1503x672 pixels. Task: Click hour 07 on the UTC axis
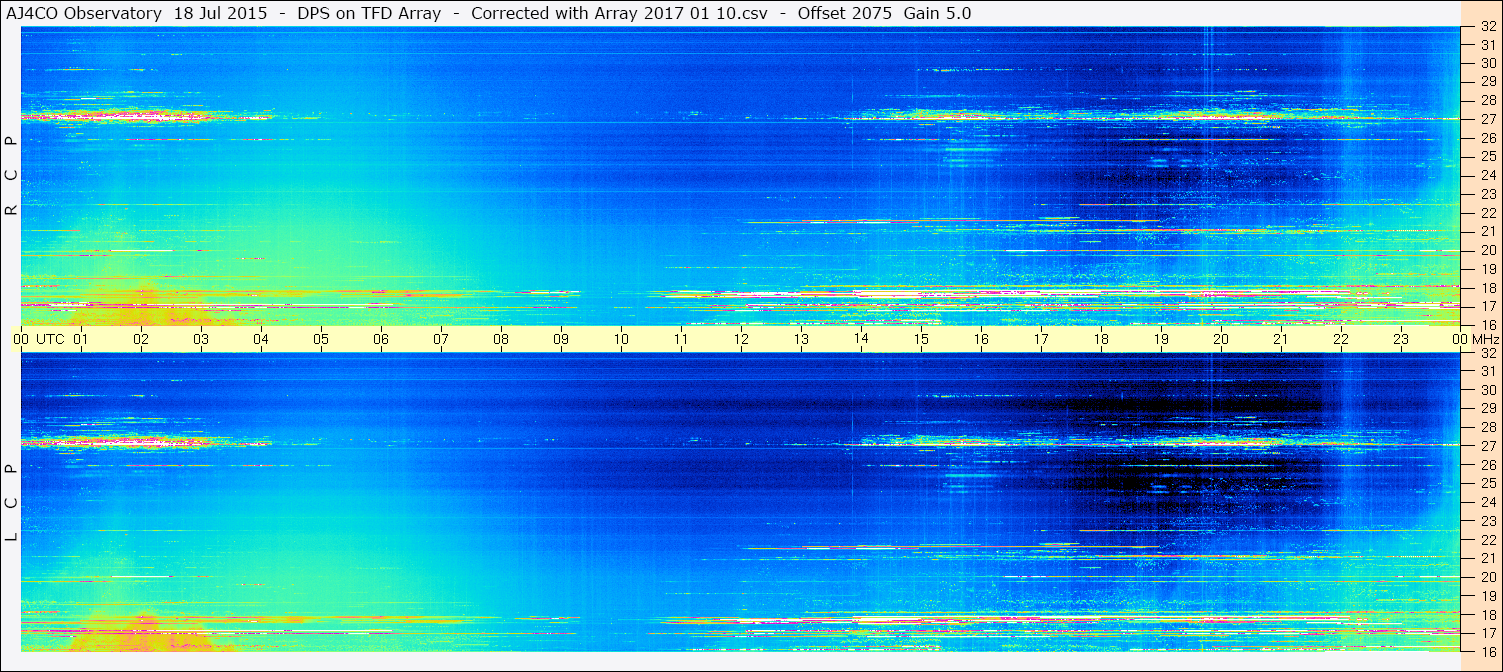(x=441, y=339)
